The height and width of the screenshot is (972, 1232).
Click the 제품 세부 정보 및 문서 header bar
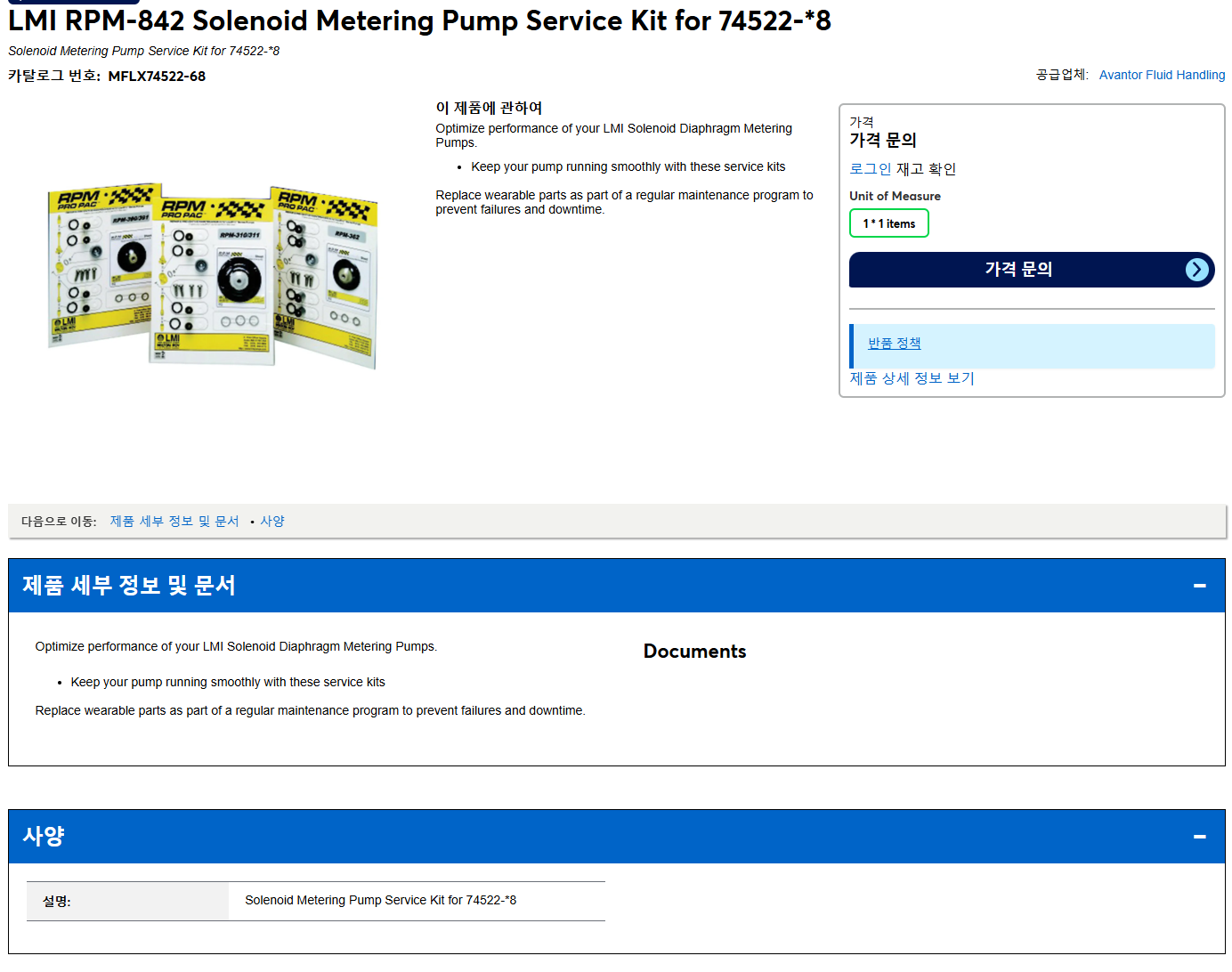point(616,586)
